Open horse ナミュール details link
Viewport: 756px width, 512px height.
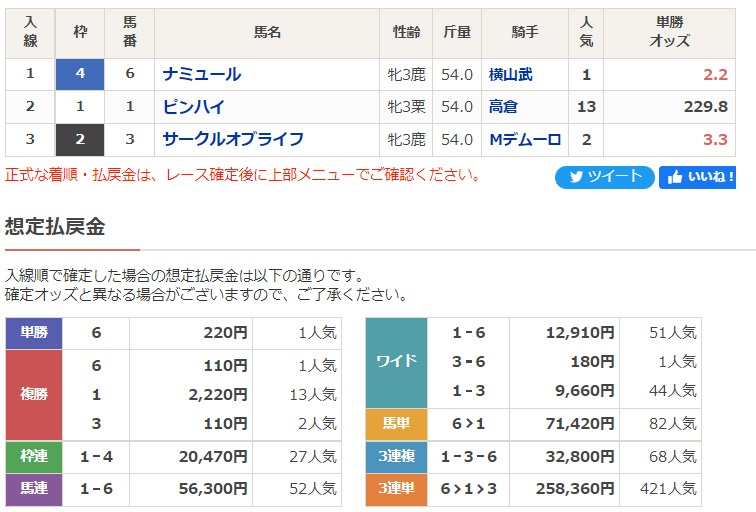202,74
